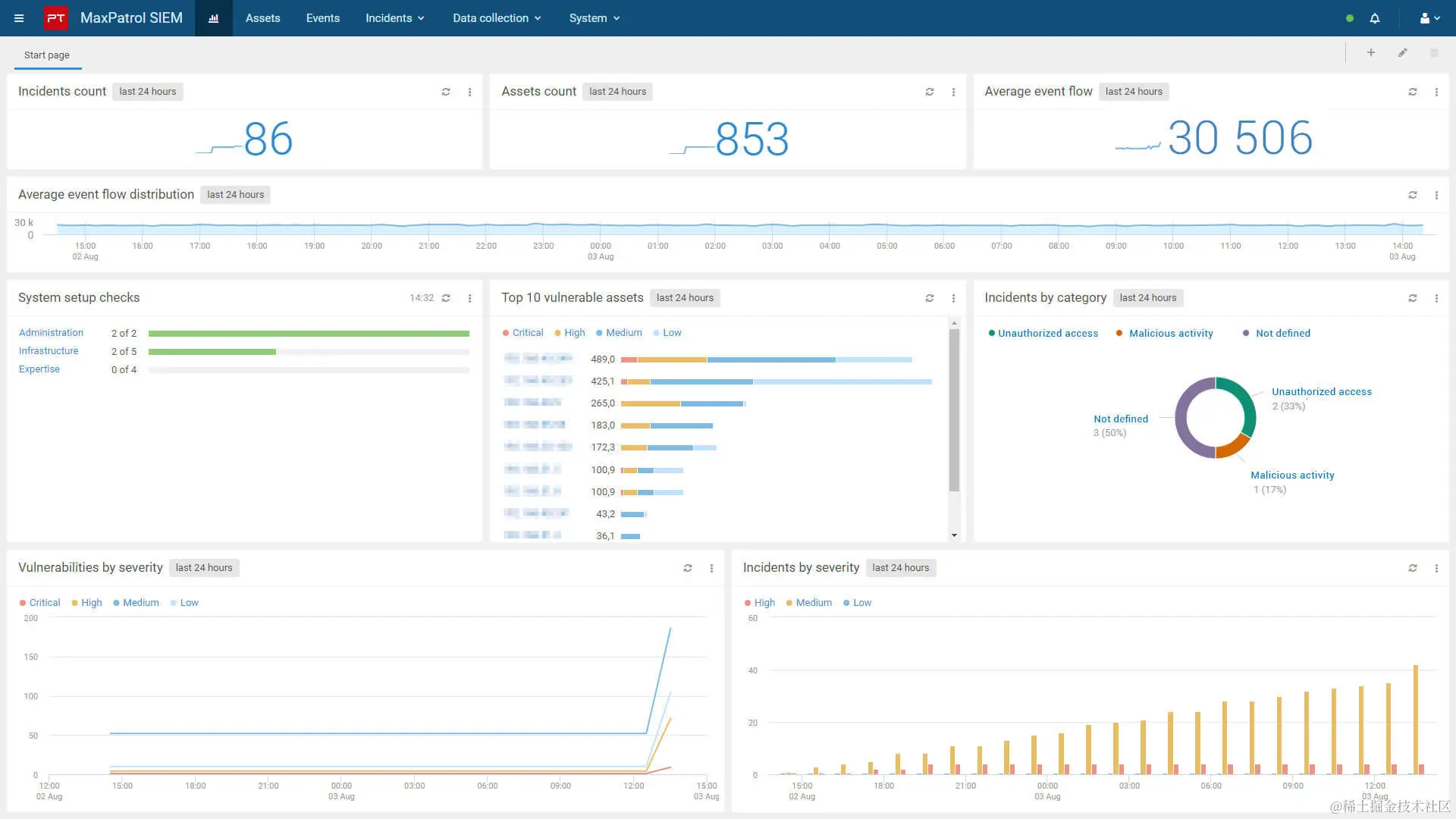The height and width of the screenshot is (819, 1456).
Task: Click the vulnerable assets list scrollbar down arrow
Action: click(x=954, y=535)
